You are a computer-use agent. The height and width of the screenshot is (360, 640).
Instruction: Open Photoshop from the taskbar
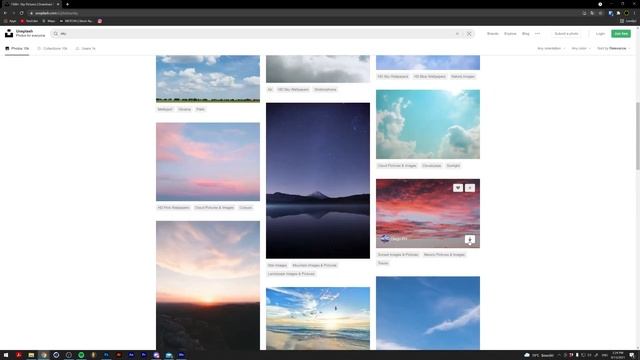(106, 355)
